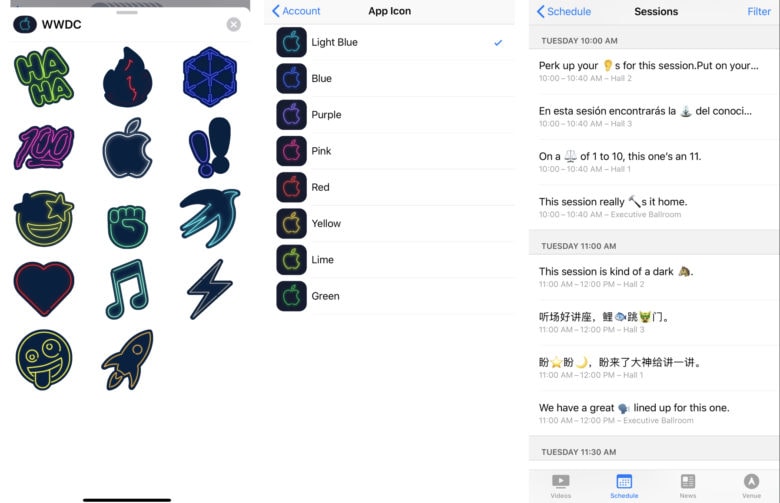Tap the music note sticker

[127, 289]
